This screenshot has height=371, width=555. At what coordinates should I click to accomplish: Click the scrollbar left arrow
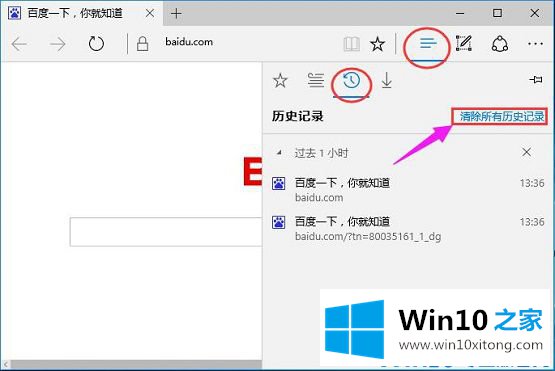6,364
